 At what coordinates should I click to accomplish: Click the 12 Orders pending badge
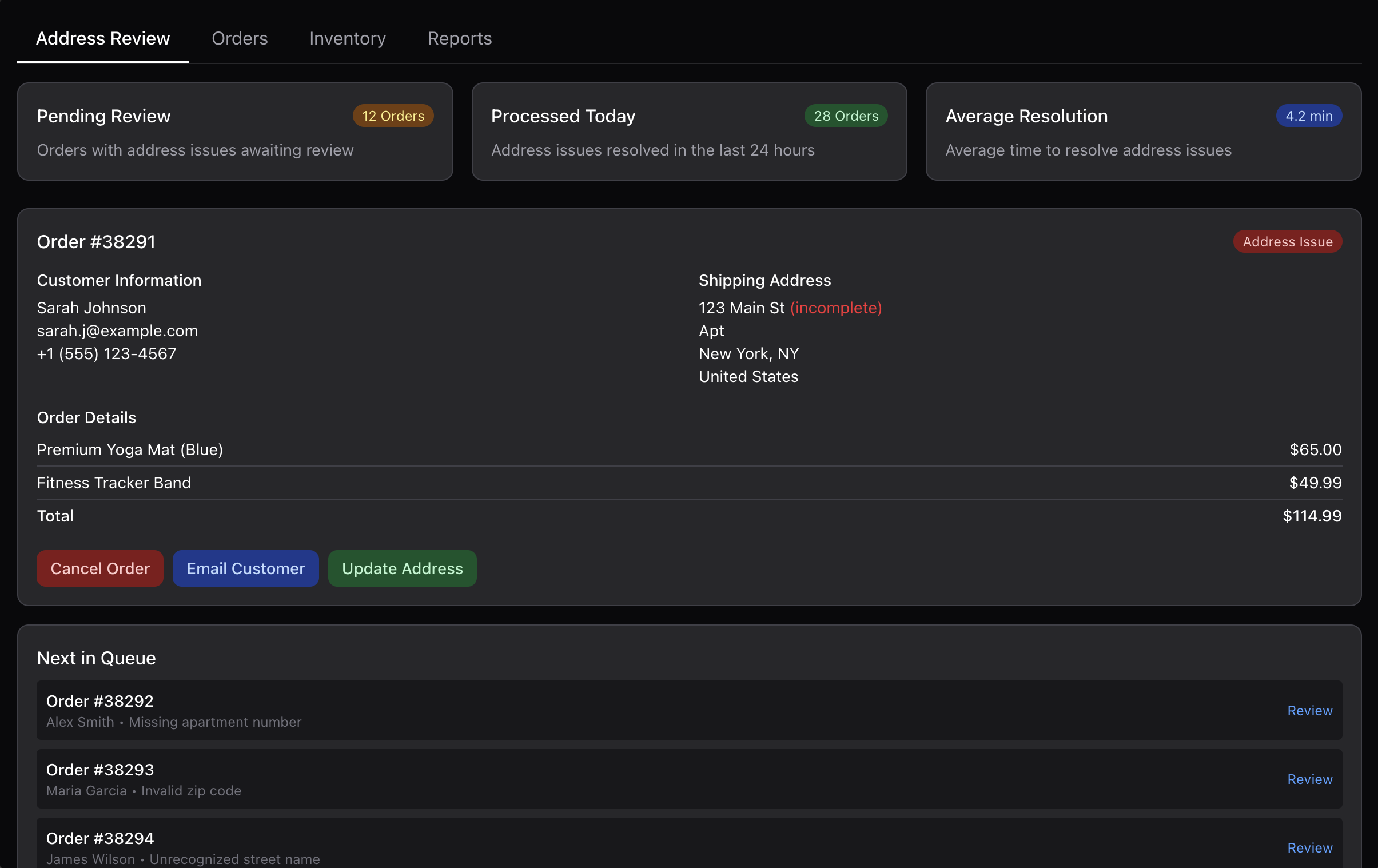(393, 116)
